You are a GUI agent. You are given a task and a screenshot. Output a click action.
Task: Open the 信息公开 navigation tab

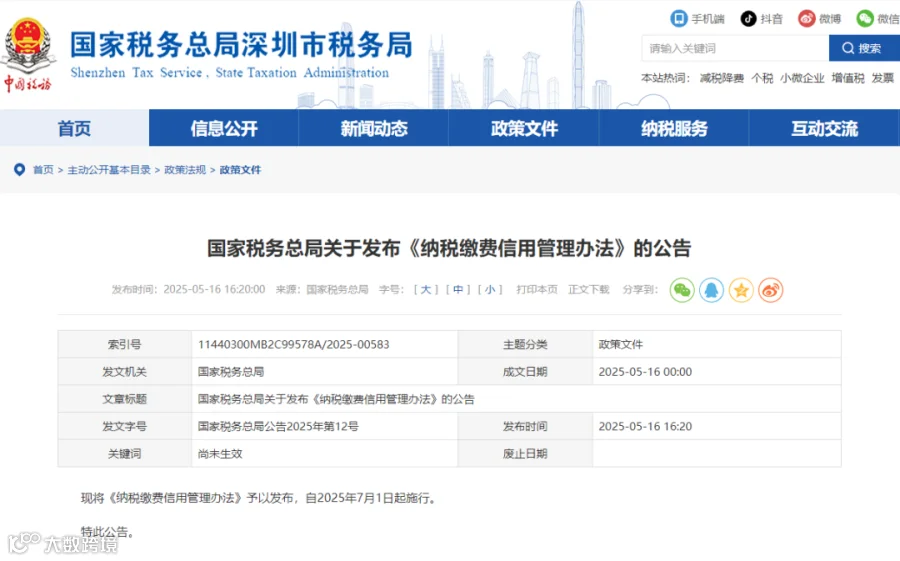[x=224, y=128]
